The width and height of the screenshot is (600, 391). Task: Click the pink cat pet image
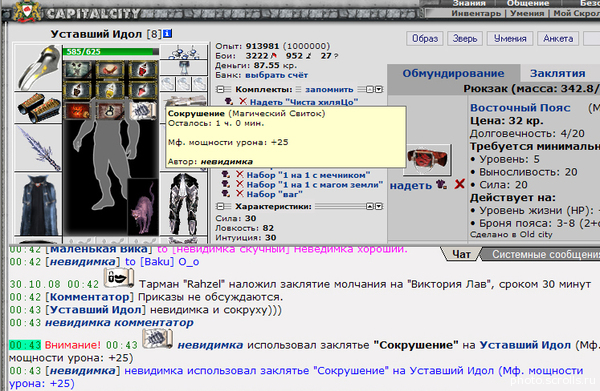[x=143, y=207]
